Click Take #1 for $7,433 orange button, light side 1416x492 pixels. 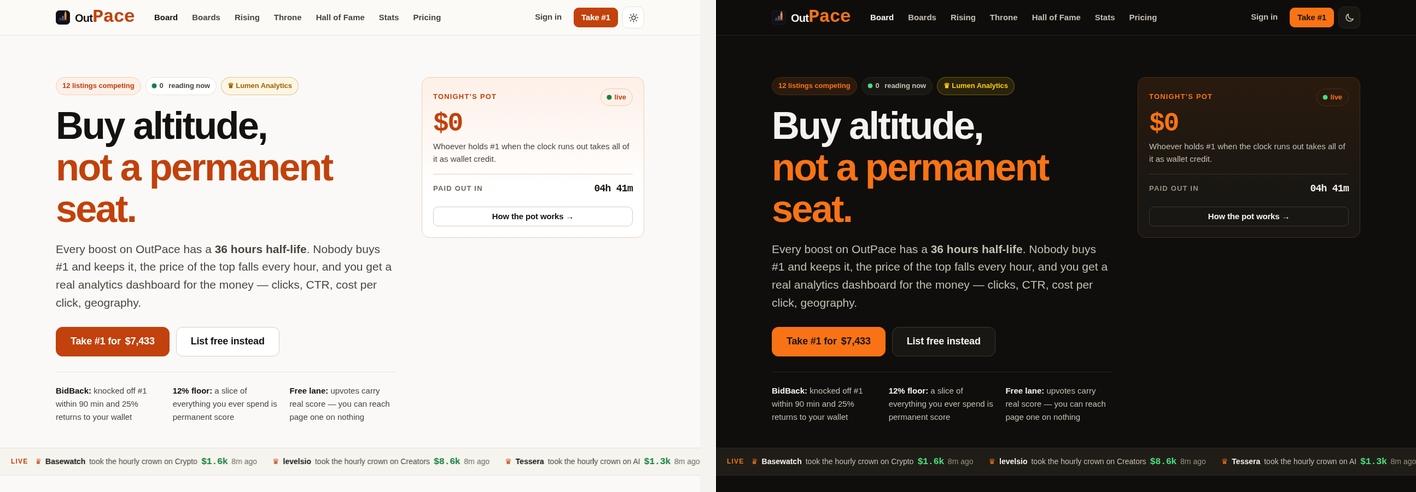point(113,341)
